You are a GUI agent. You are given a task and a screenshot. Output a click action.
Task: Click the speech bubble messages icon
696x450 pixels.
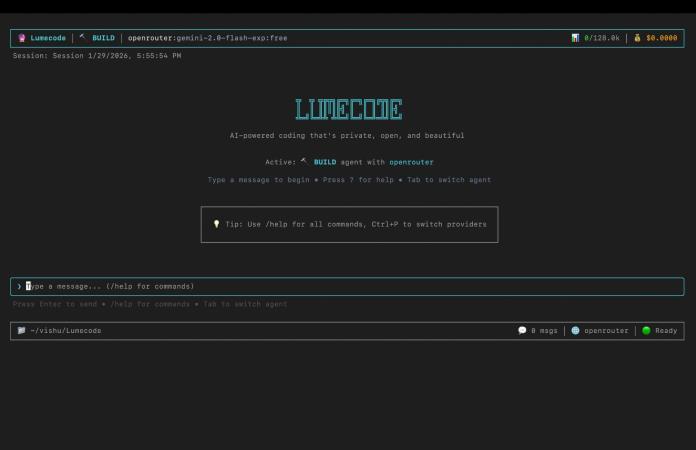pos(522,330)
